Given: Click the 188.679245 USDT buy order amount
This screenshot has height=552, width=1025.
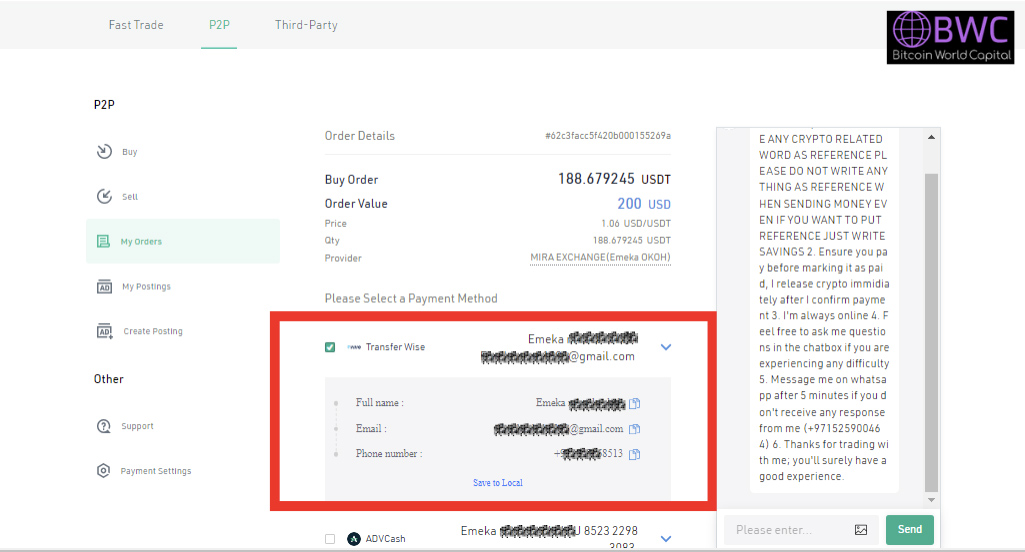Looking at the screenshot, I should pos(614,179).
